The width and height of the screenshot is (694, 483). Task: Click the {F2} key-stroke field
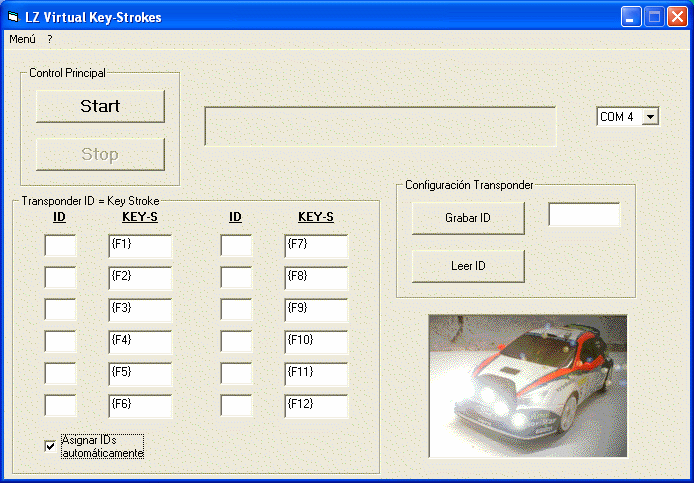point(140,278)
